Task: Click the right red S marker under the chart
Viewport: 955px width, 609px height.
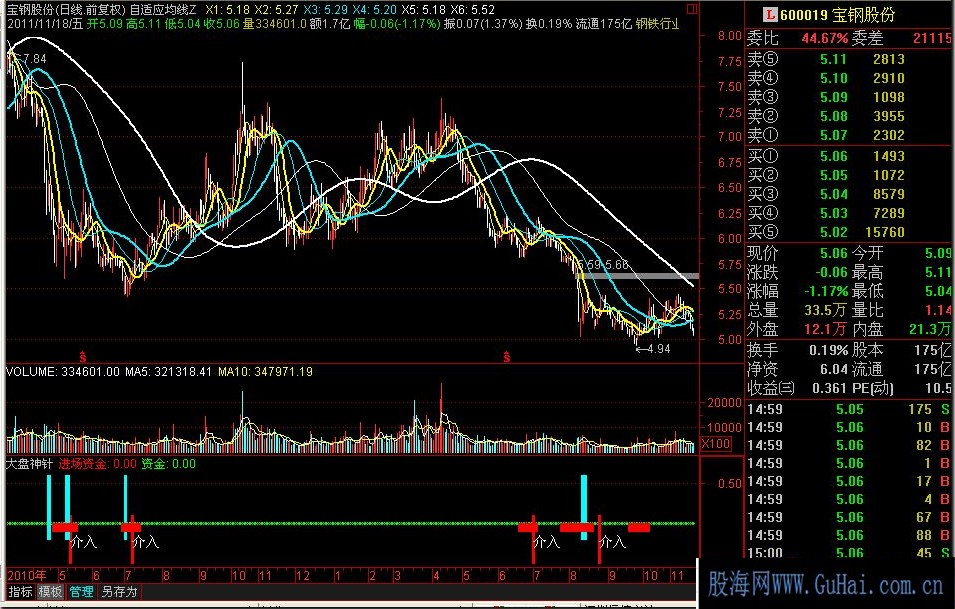Action: tap(507, 357)
